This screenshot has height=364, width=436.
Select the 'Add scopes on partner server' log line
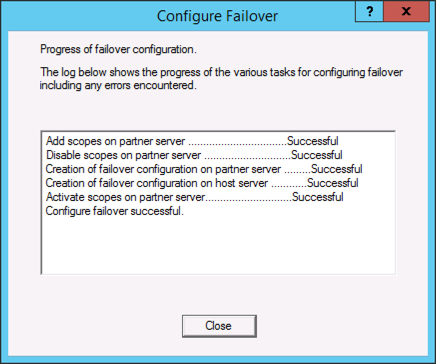pos(192,141)
